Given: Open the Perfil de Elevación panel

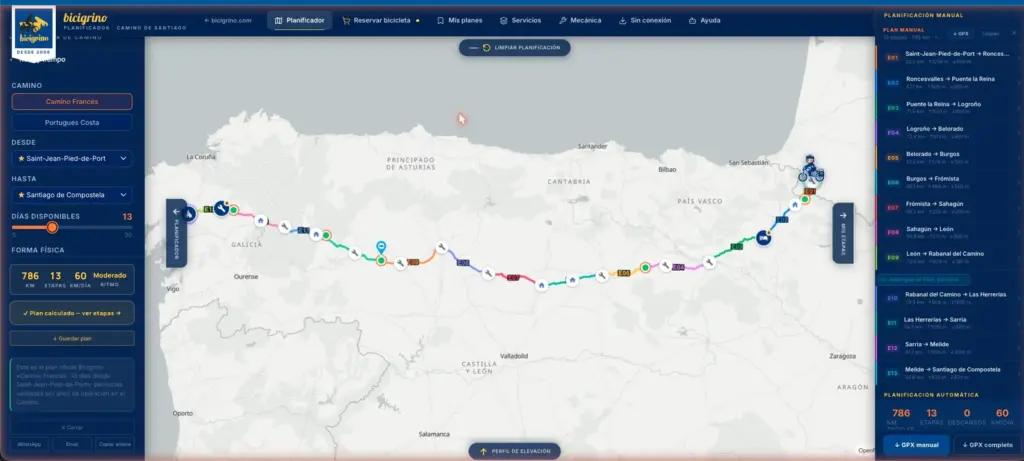Looking at the screenshot, I should coord(515,451).
